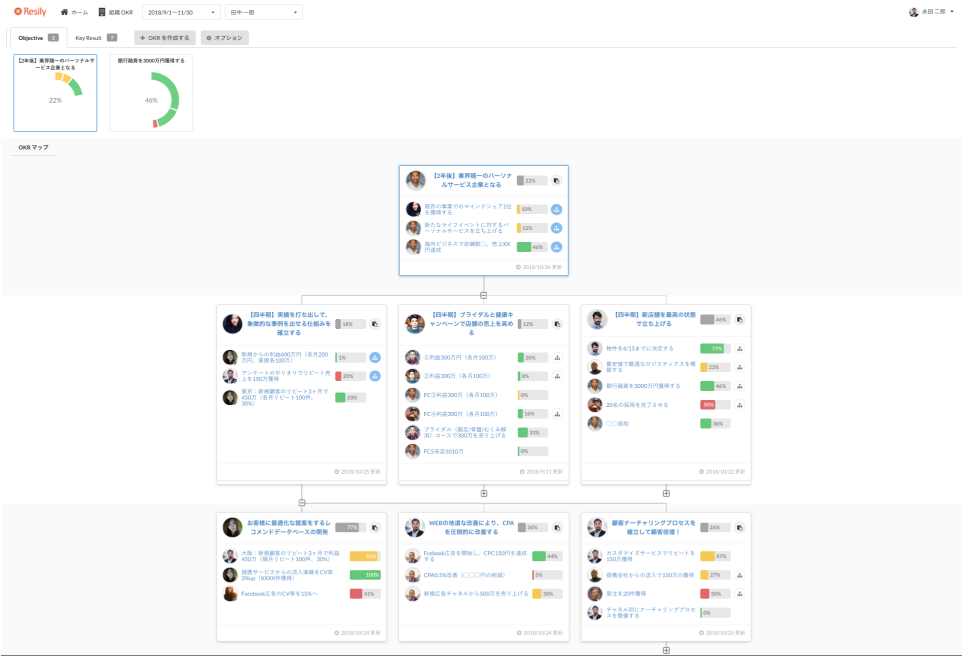Open the 田中一郎 user dropdown
This screenshot has height=656, width=962.
[x=263, y=12]
